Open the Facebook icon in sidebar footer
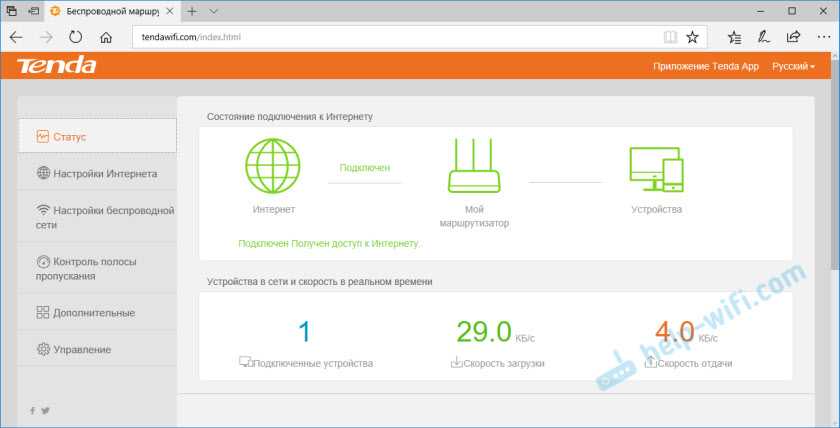The height and width of the screenshot is (428, 840). point(32,410)
